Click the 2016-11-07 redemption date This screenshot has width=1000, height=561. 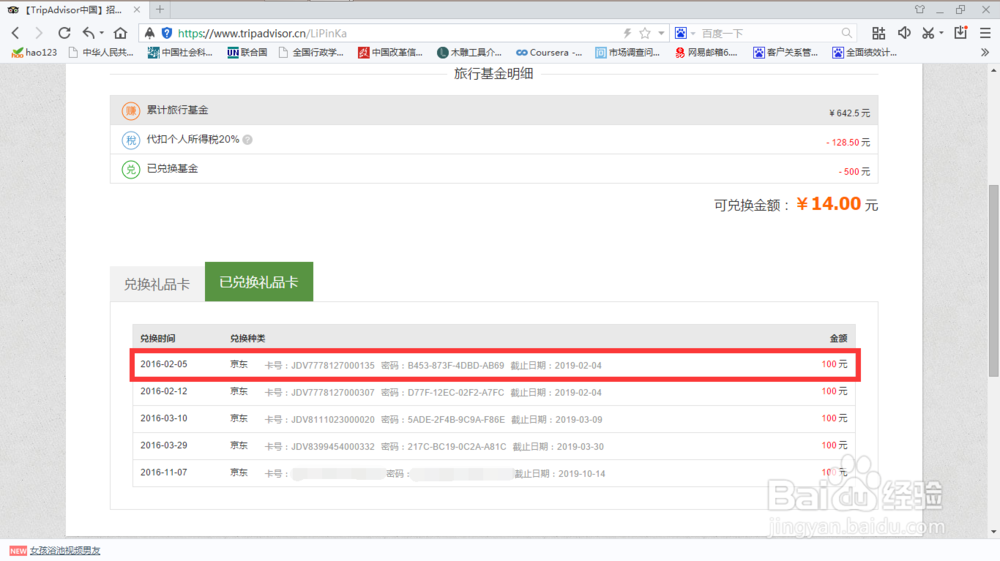(164, 472)
